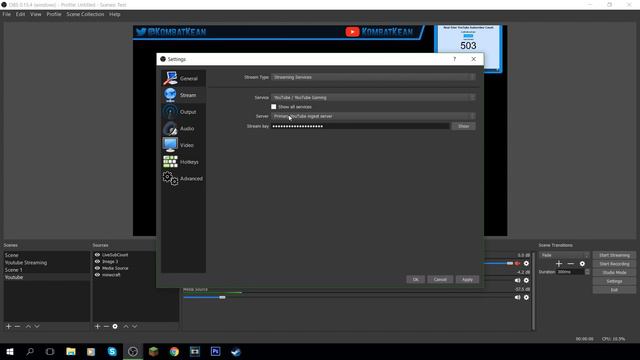Viewport: 640px width, 360px height.
Task: Click Show to reveal the stream key
Action: (463, 126)
